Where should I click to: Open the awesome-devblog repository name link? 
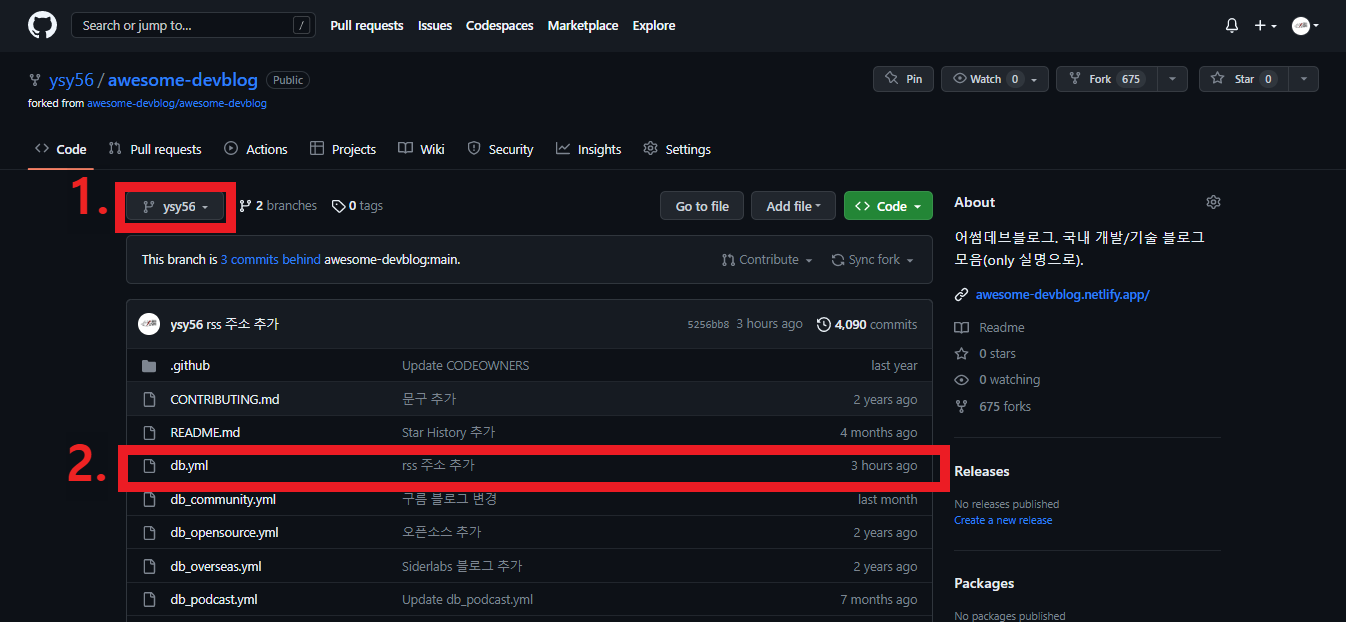pyautogui.click(x=183, y=80)
